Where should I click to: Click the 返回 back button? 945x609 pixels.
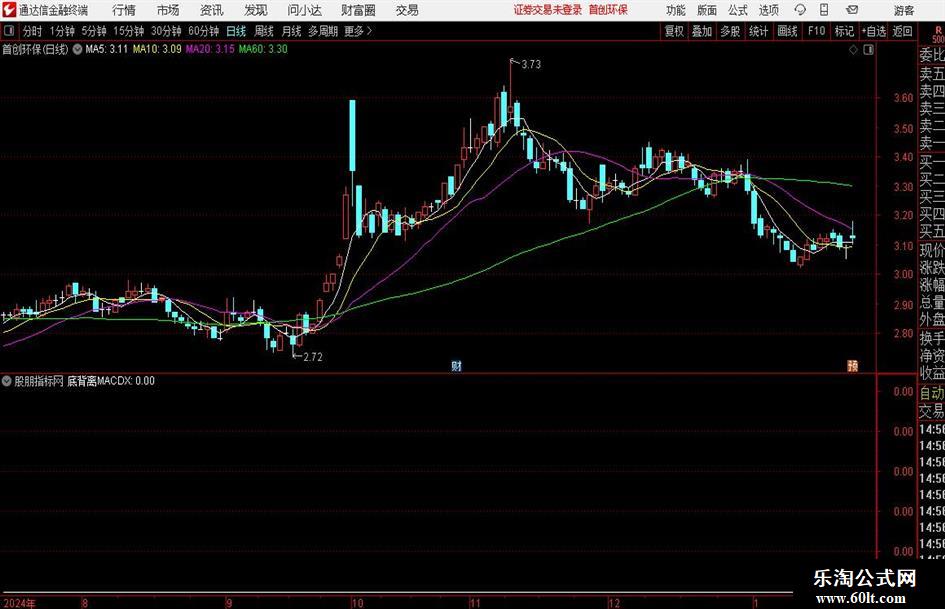pos(902,31)
